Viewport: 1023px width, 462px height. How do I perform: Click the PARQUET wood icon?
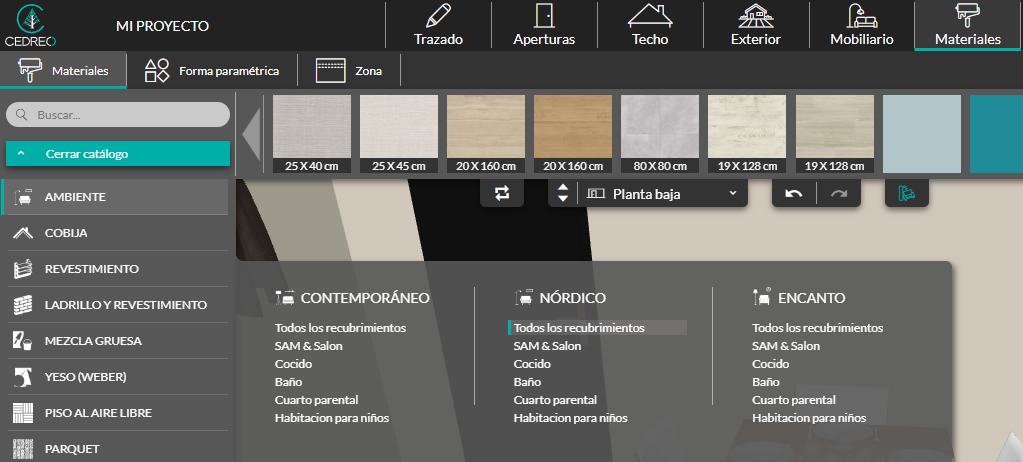[x=23, y=449]
